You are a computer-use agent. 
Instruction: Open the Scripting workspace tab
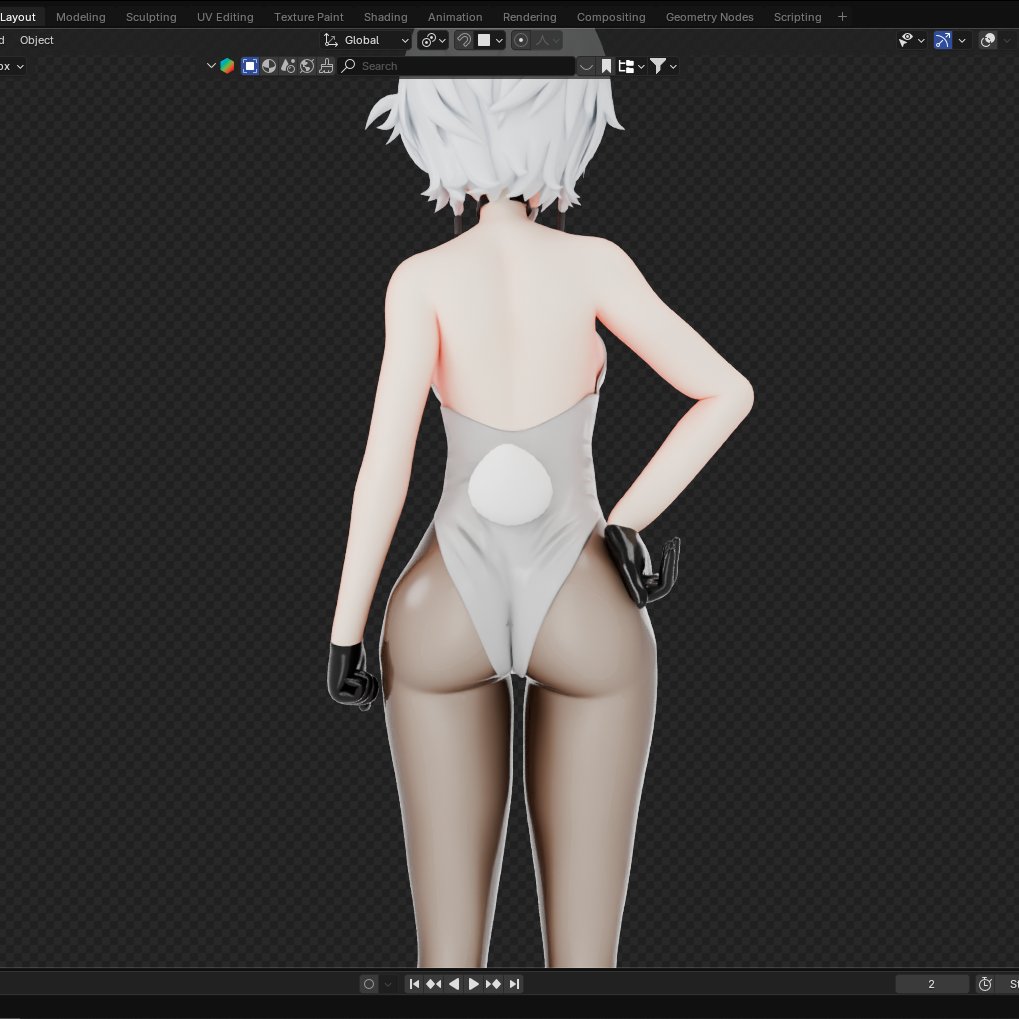797,17
